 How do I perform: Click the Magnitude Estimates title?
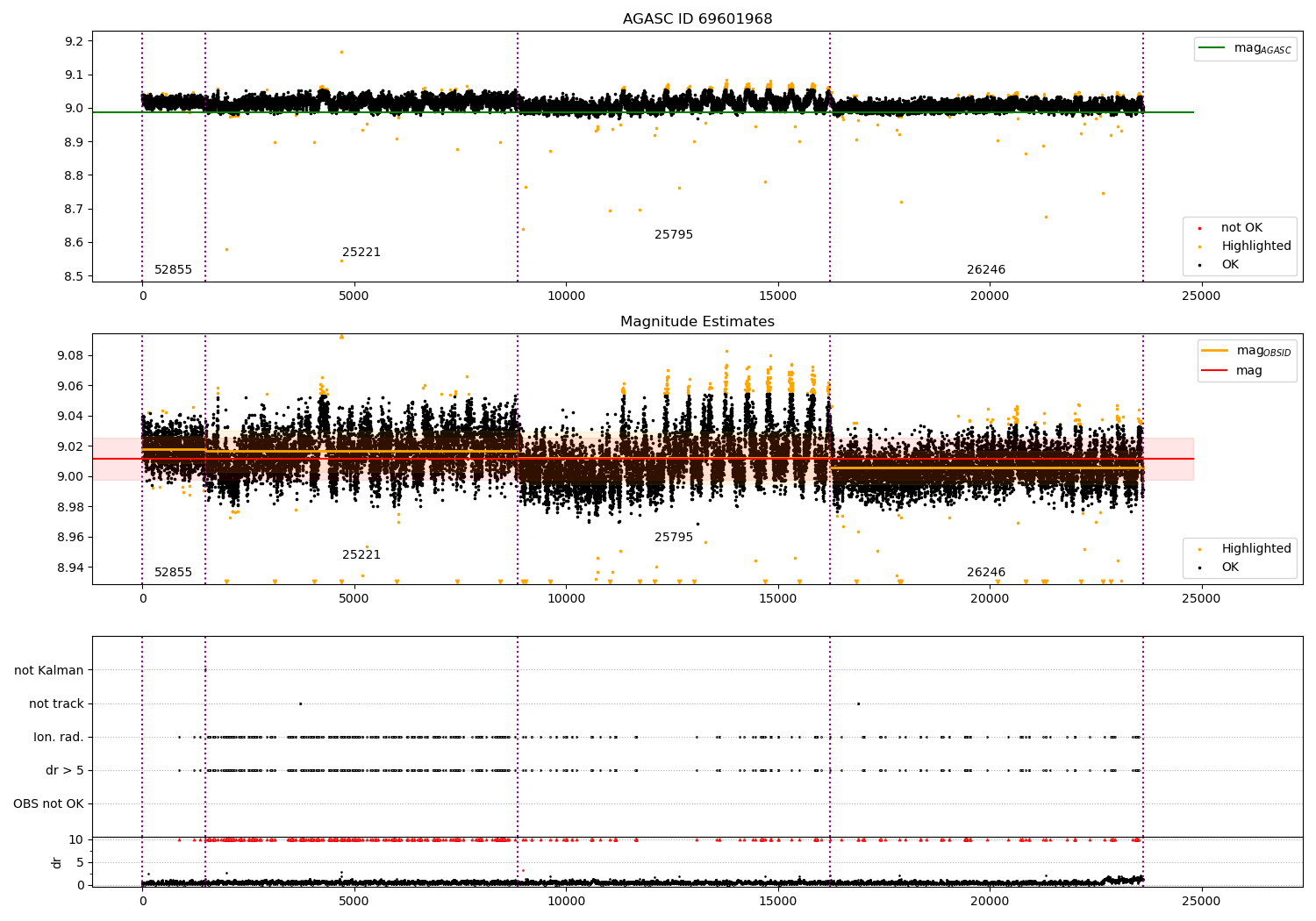point(697,322)
